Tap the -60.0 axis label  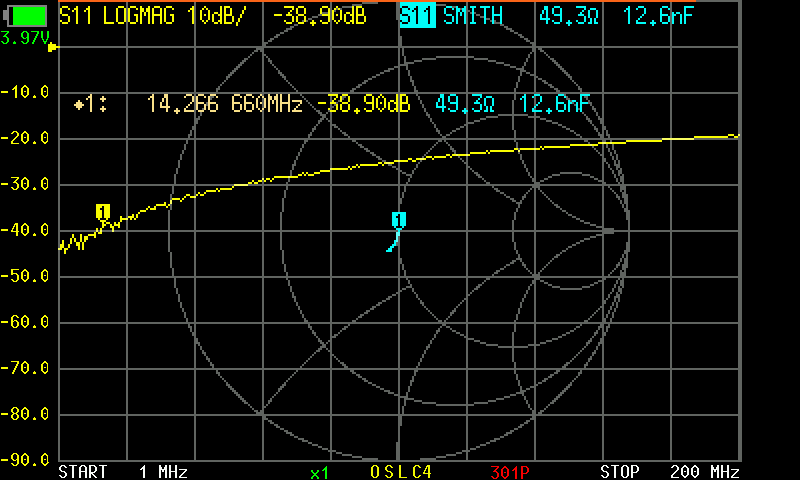tap(25, 322)
